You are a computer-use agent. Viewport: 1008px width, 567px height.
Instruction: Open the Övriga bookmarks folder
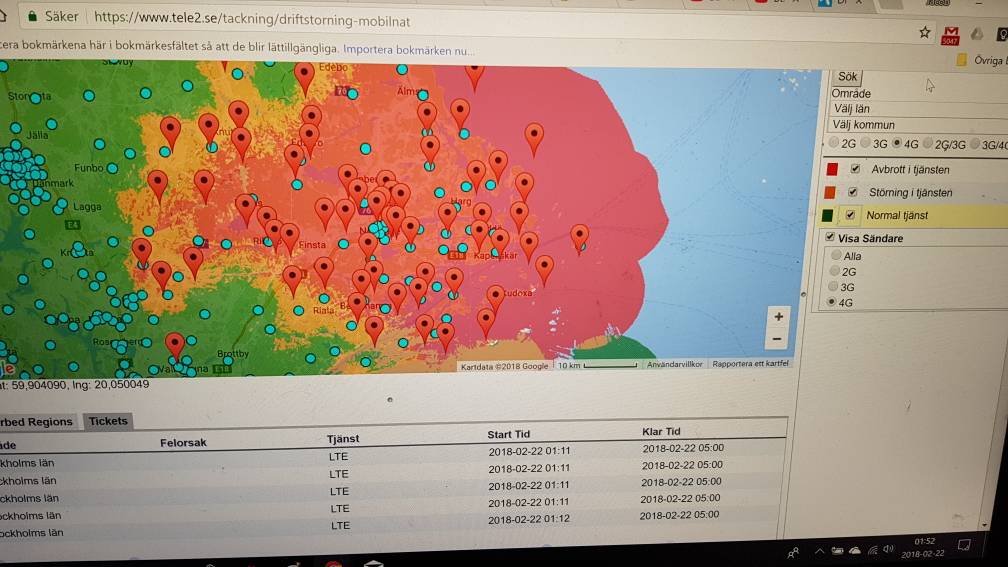tap(982, 60)
